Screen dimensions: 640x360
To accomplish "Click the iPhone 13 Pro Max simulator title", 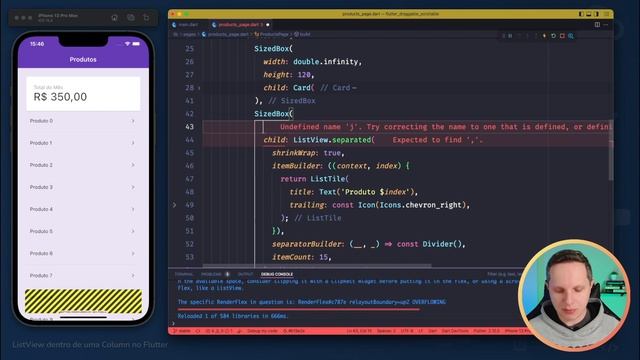I will pyautogui.click(x=58, y=16).
